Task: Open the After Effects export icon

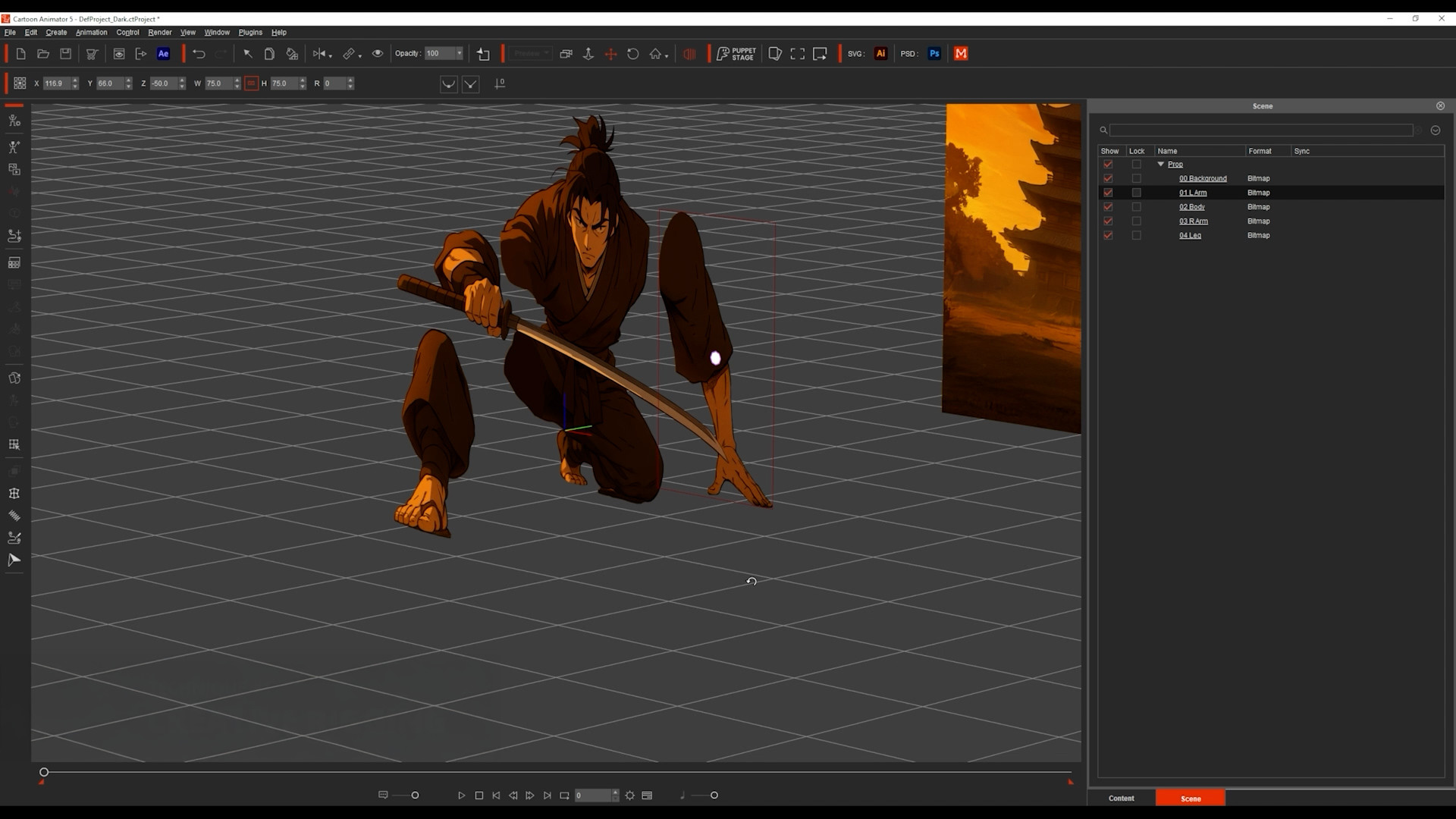Action: 163,54
